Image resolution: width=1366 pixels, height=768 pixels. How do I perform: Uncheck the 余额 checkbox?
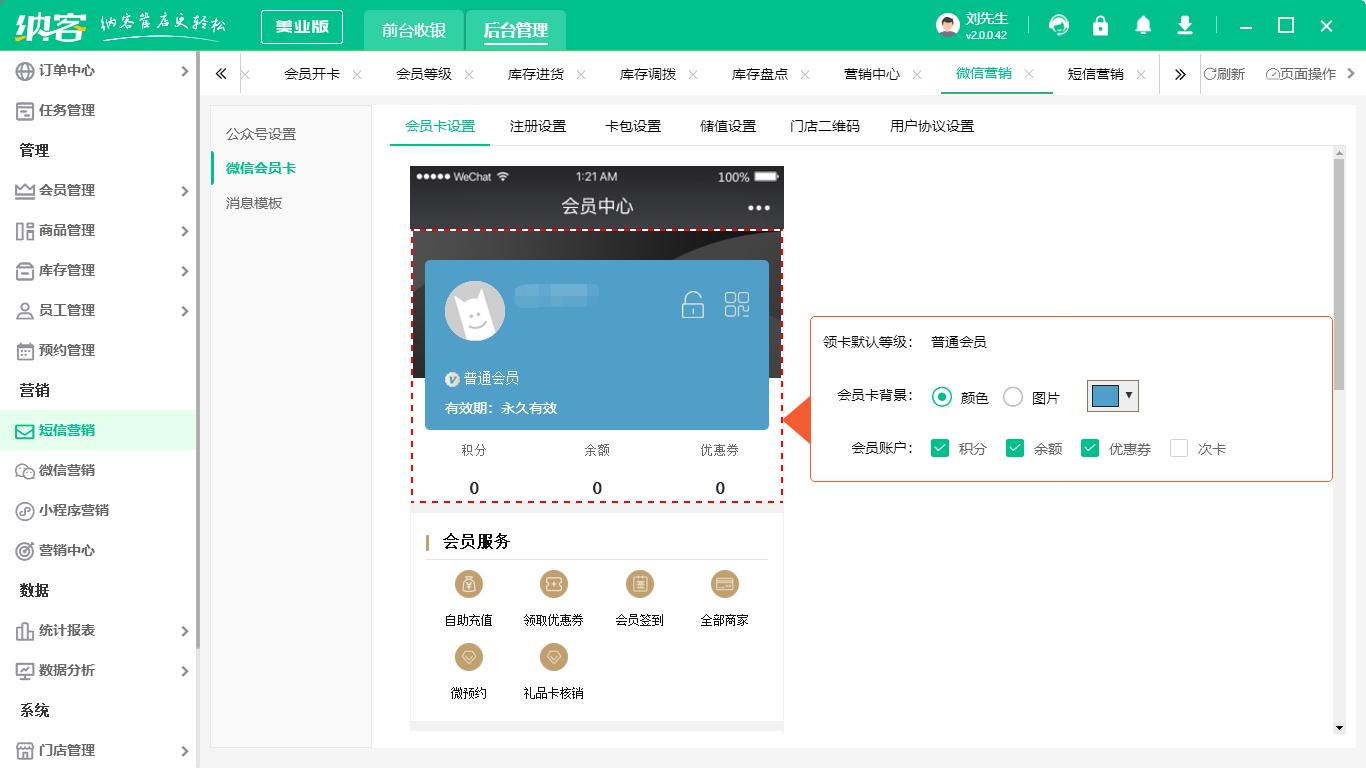pyautogui.click(x=1015, y=448)
